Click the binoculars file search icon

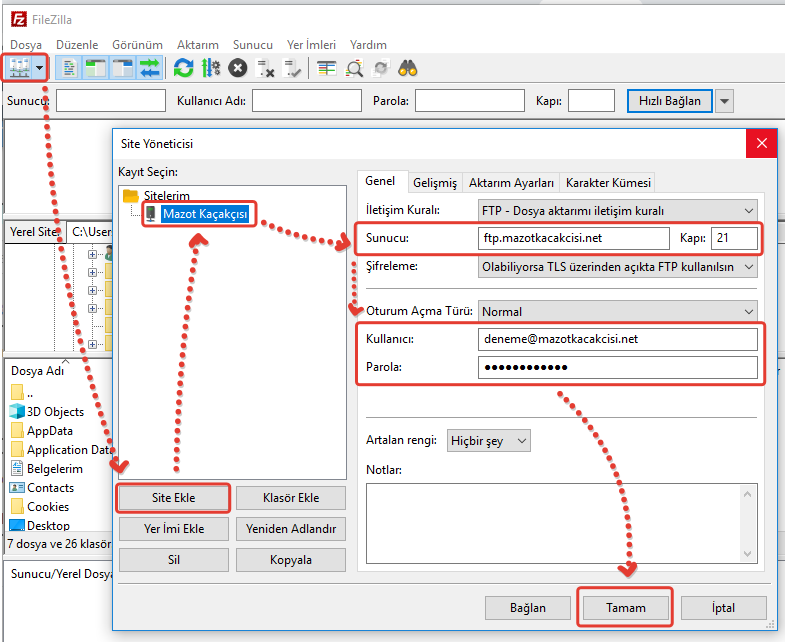[407, 68]
